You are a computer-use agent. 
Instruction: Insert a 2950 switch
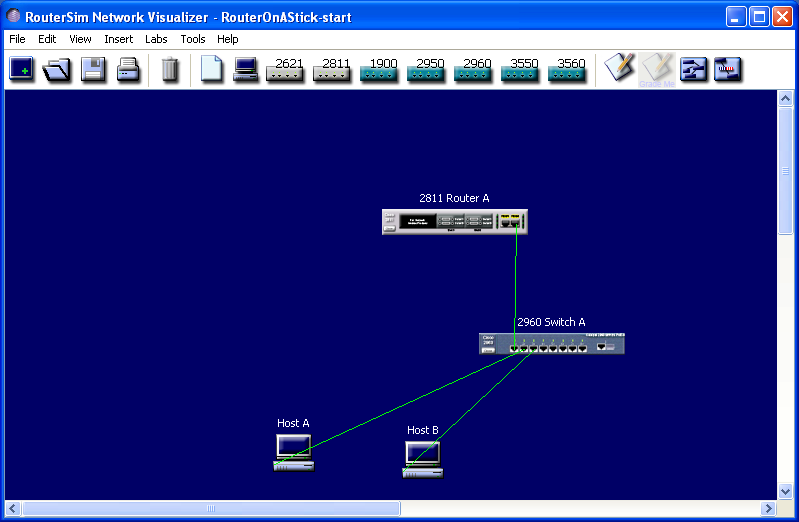[x=425, y=69]
